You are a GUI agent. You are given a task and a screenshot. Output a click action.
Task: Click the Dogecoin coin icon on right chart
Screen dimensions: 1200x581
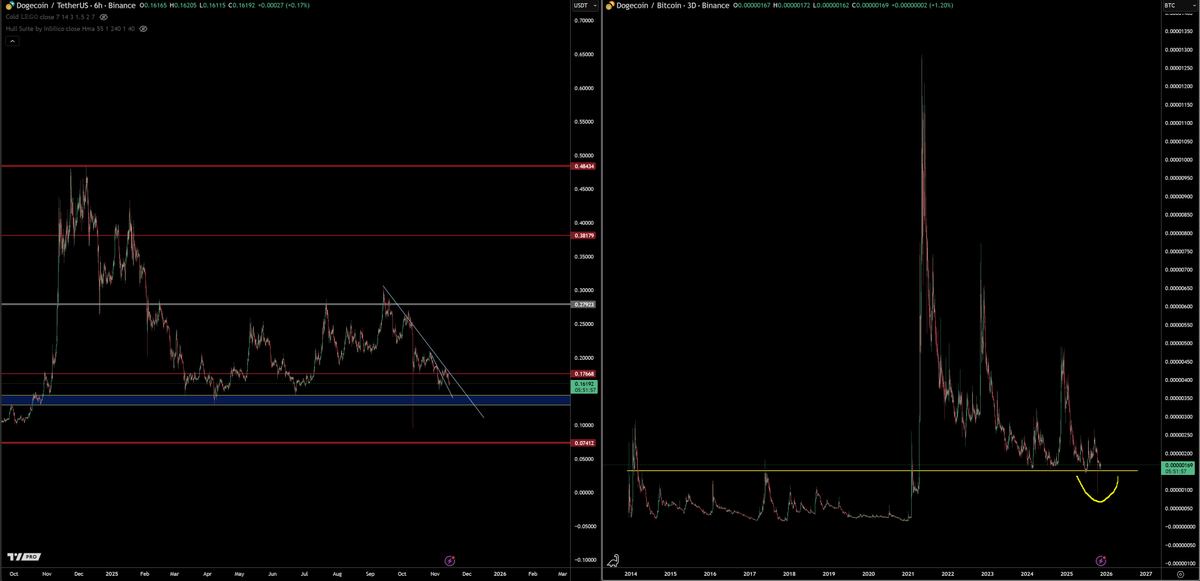[x=610, y=6]
